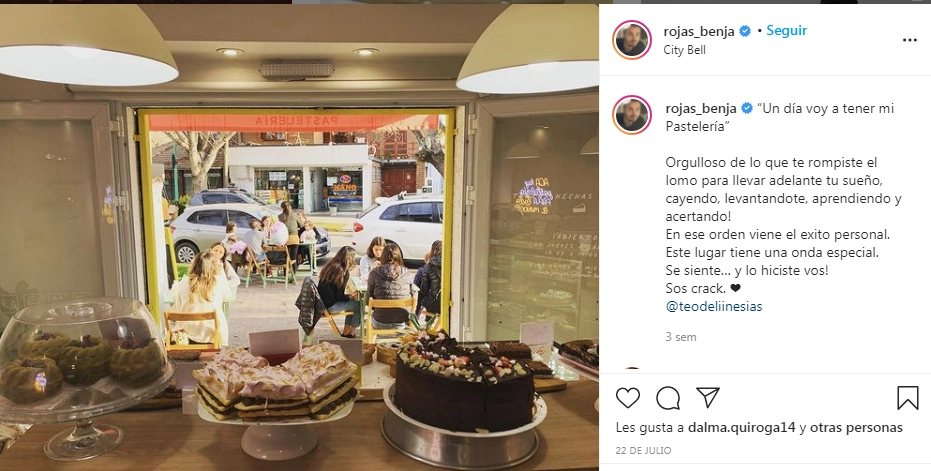Open comments with the speech bubble icon
This screenshot has height=471, width=931.
[x=667, y=398]
